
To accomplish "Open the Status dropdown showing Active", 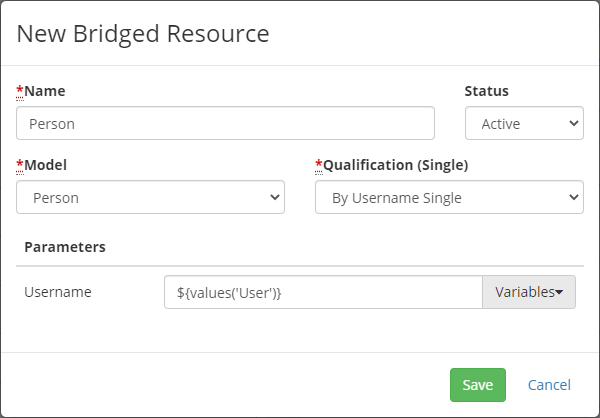I will 524,124.
